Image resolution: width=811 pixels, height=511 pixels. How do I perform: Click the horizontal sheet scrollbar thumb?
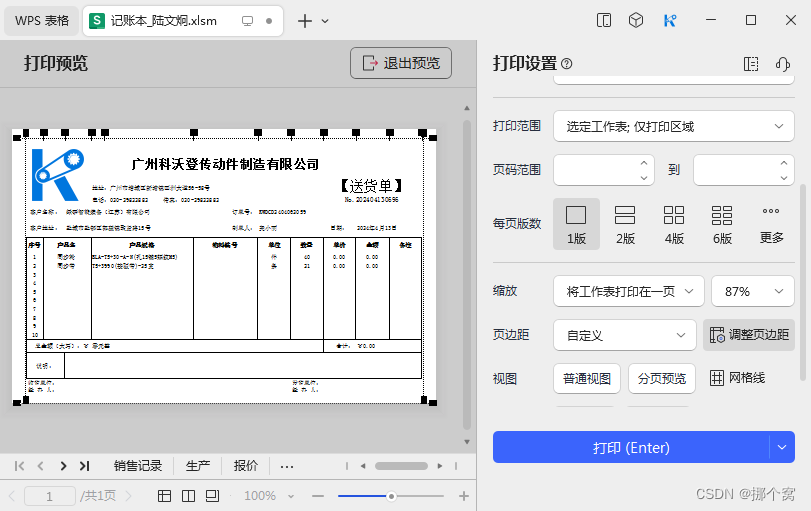pos(401,466)
